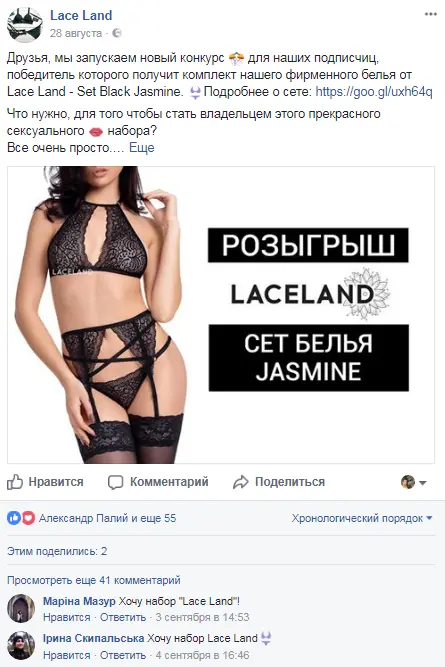Click Нравится under Ірина Скипальська's comment
Screen dimensions: 445x667
pyautogui.click(x=67, y=655)
